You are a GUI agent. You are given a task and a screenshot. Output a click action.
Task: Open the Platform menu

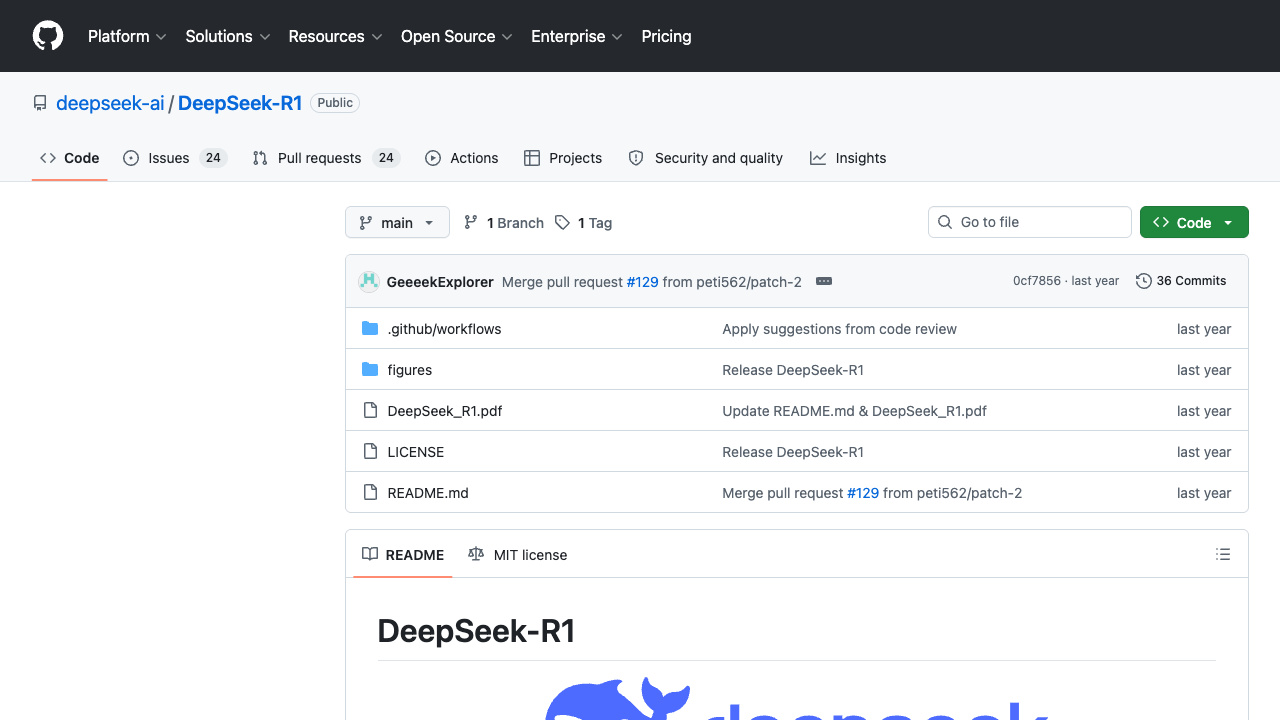pos(127,36)
